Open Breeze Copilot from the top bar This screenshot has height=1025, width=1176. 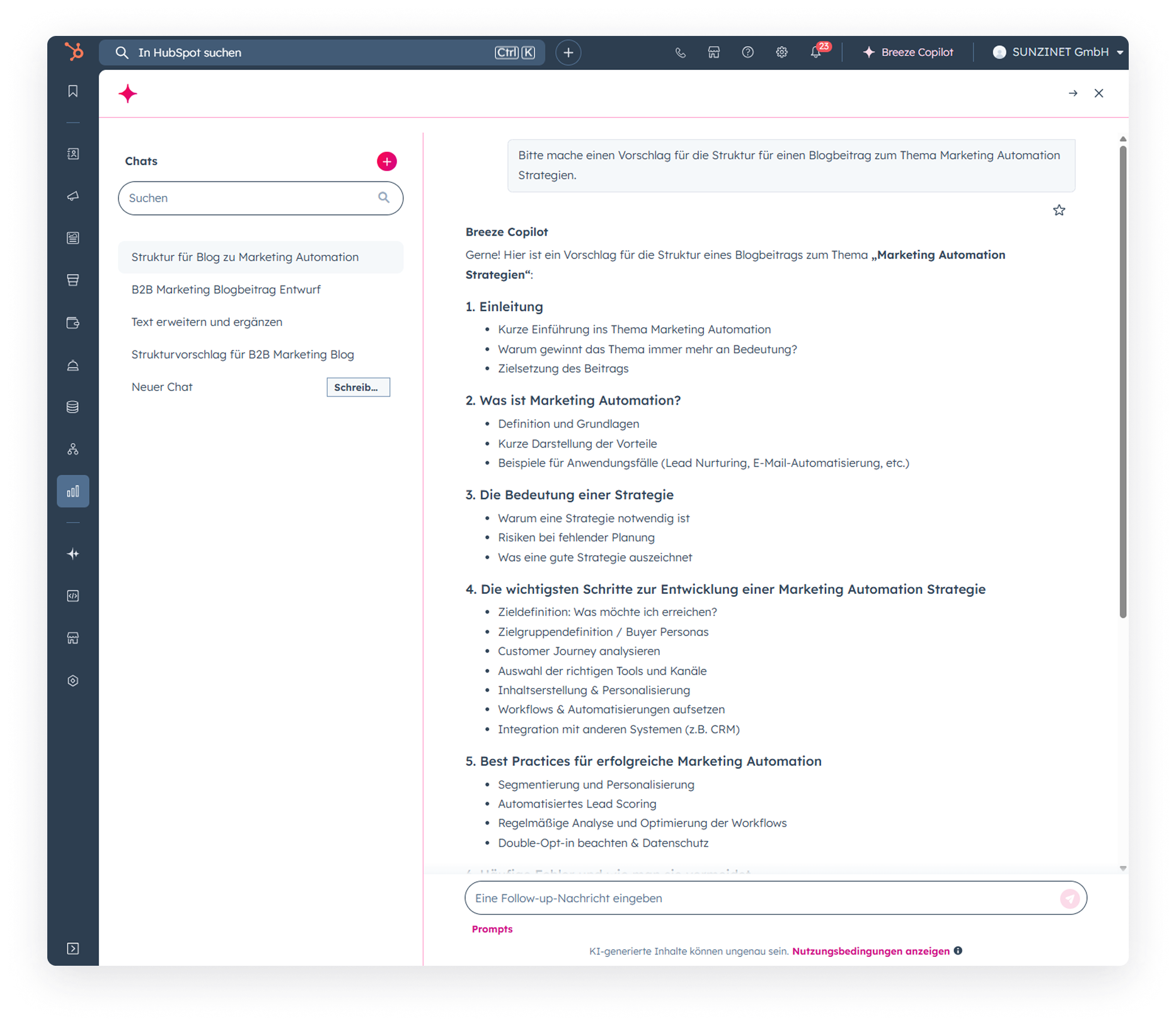coord(908,52)
